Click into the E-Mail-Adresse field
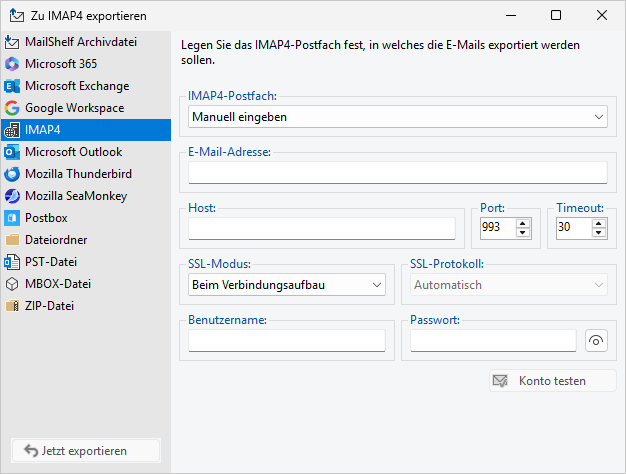The height and width of the screenshot is (474, 626). [397, 173]
